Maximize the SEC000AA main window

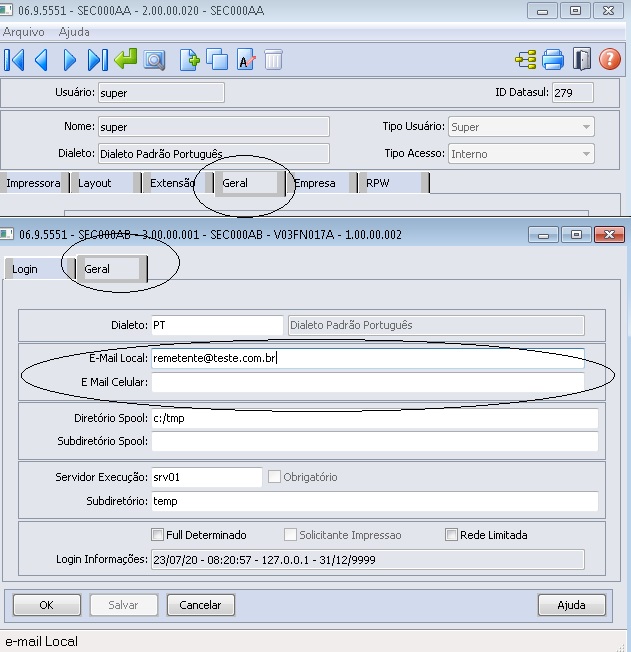pos(576,10)
